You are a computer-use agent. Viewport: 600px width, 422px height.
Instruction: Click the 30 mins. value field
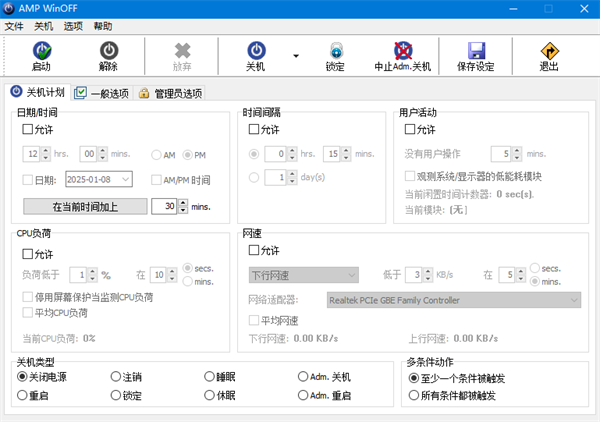[x=164, y=206]
